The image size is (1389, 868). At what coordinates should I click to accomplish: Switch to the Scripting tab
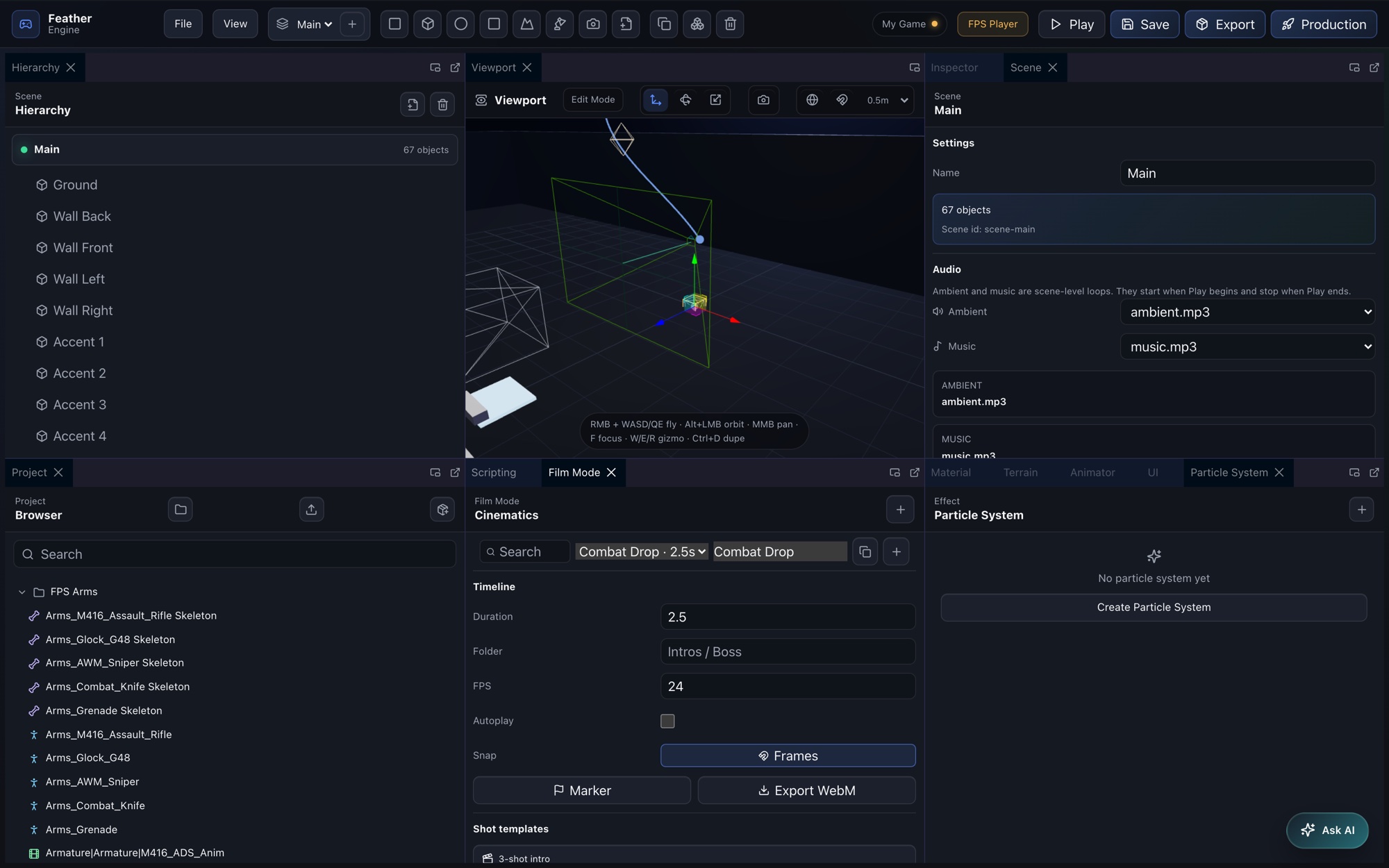pyautogui.click(x=494, y=473)
